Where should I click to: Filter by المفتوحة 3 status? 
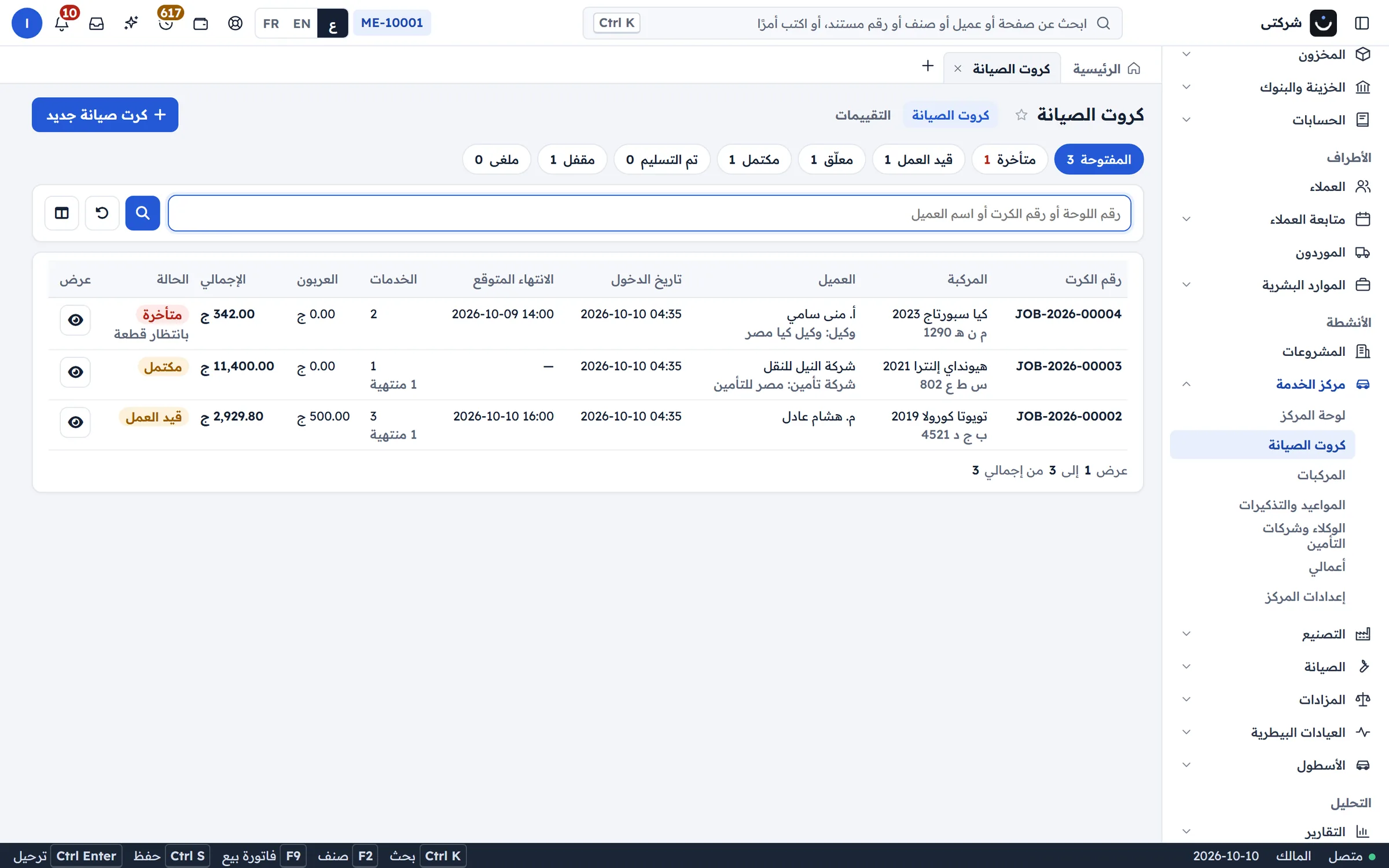tap(1098, 159)
